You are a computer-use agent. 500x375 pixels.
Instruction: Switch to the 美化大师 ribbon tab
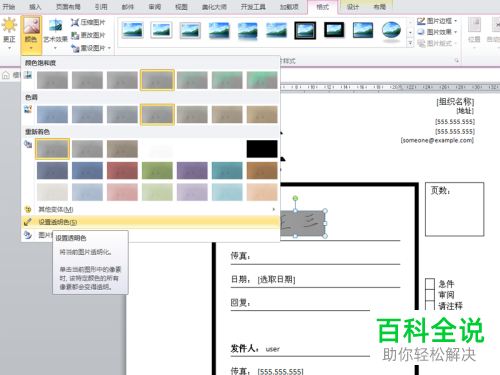214,6
